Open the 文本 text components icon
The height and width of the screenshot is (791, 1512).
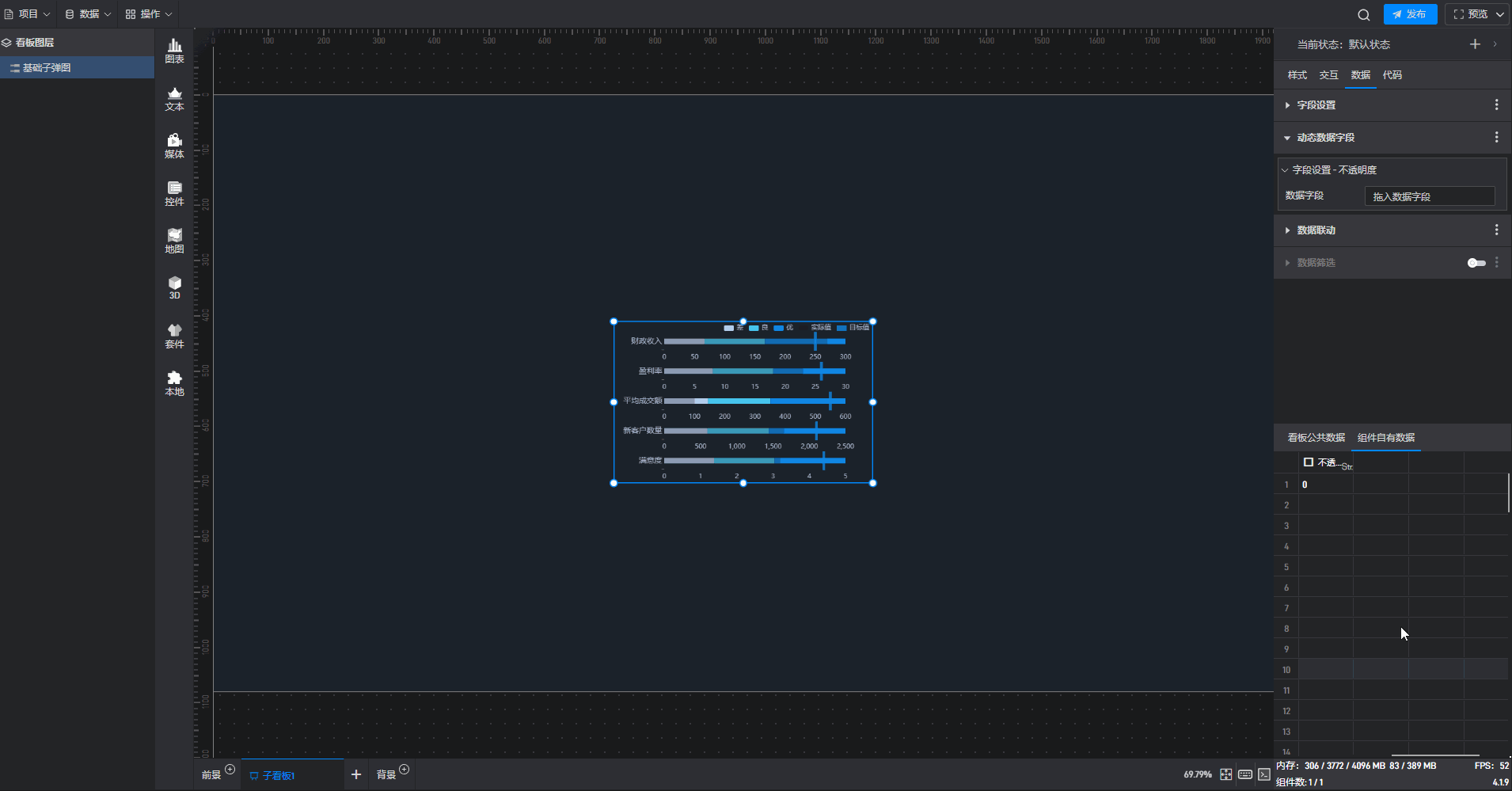[x=174, y=98]
